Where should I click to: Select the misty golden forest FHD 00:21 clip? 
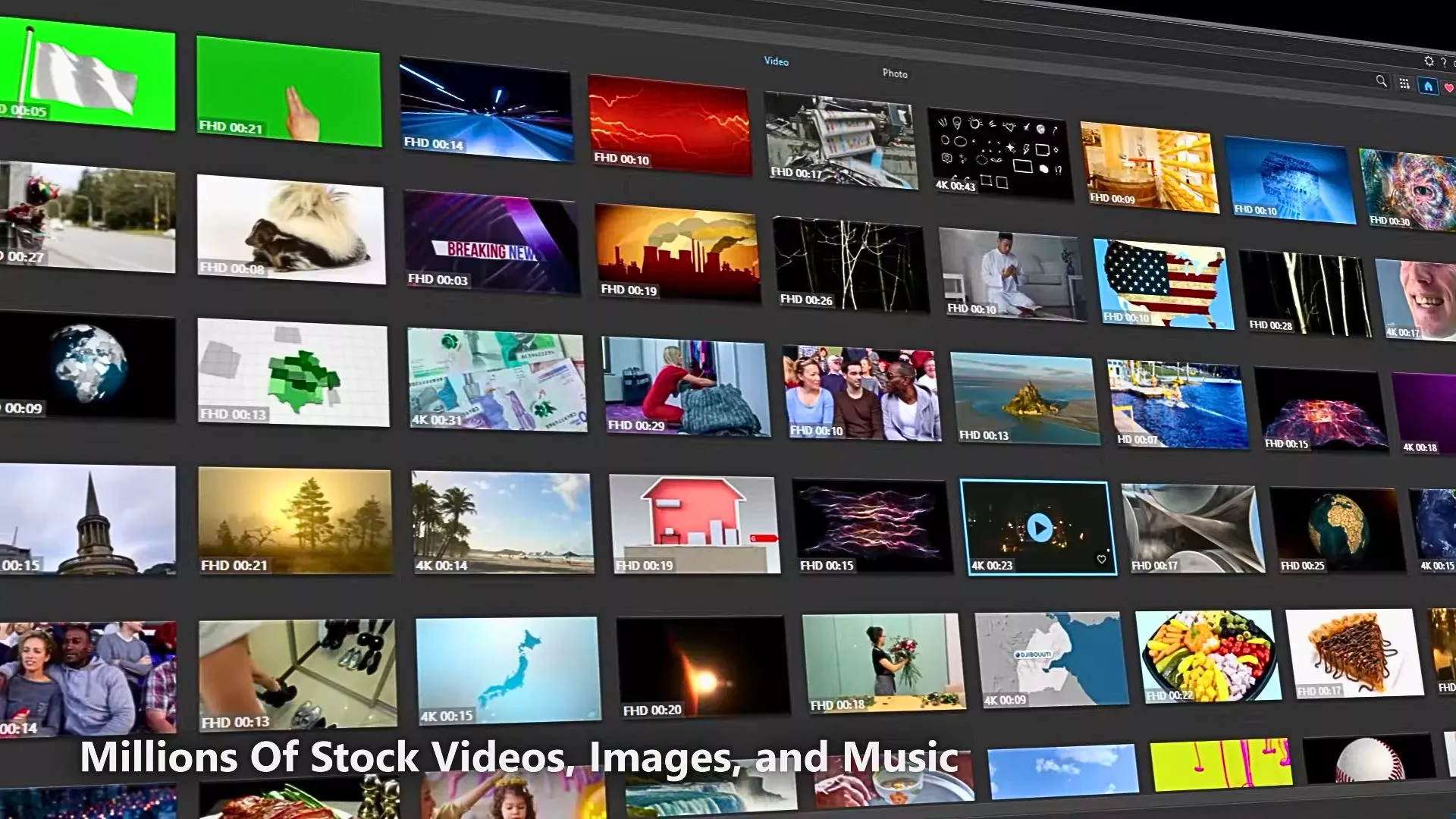tap(295, 521)
